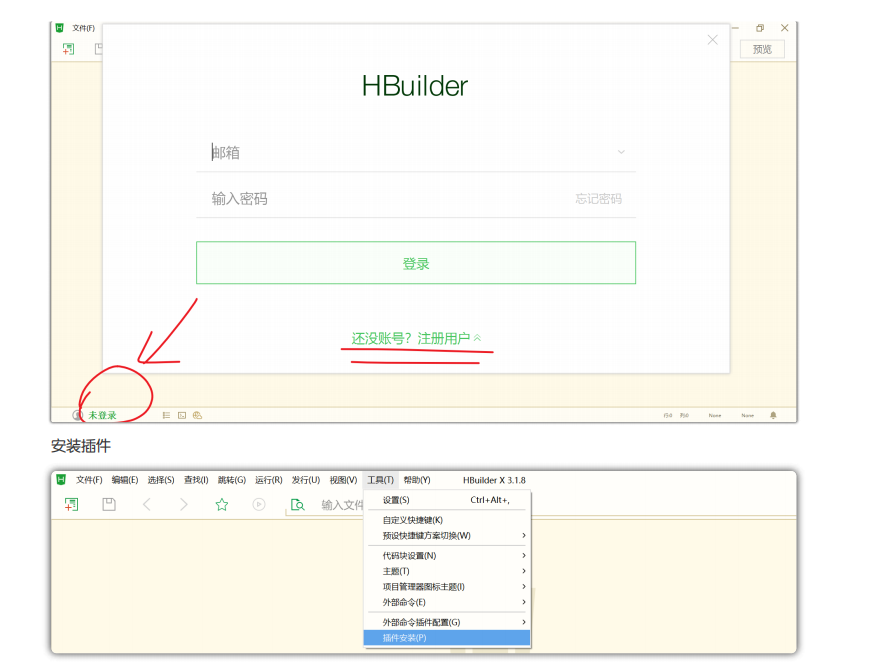889x664 pixels.
Task: Expand the 外部命令(E) submenu
Action: point(447,602)
